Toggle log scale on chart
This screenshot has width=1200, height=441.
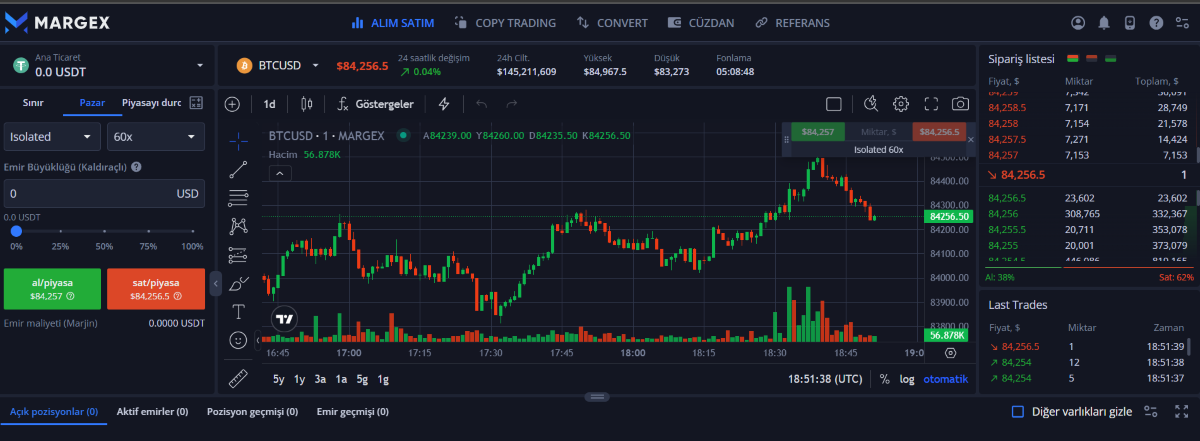tap(907, 379)
